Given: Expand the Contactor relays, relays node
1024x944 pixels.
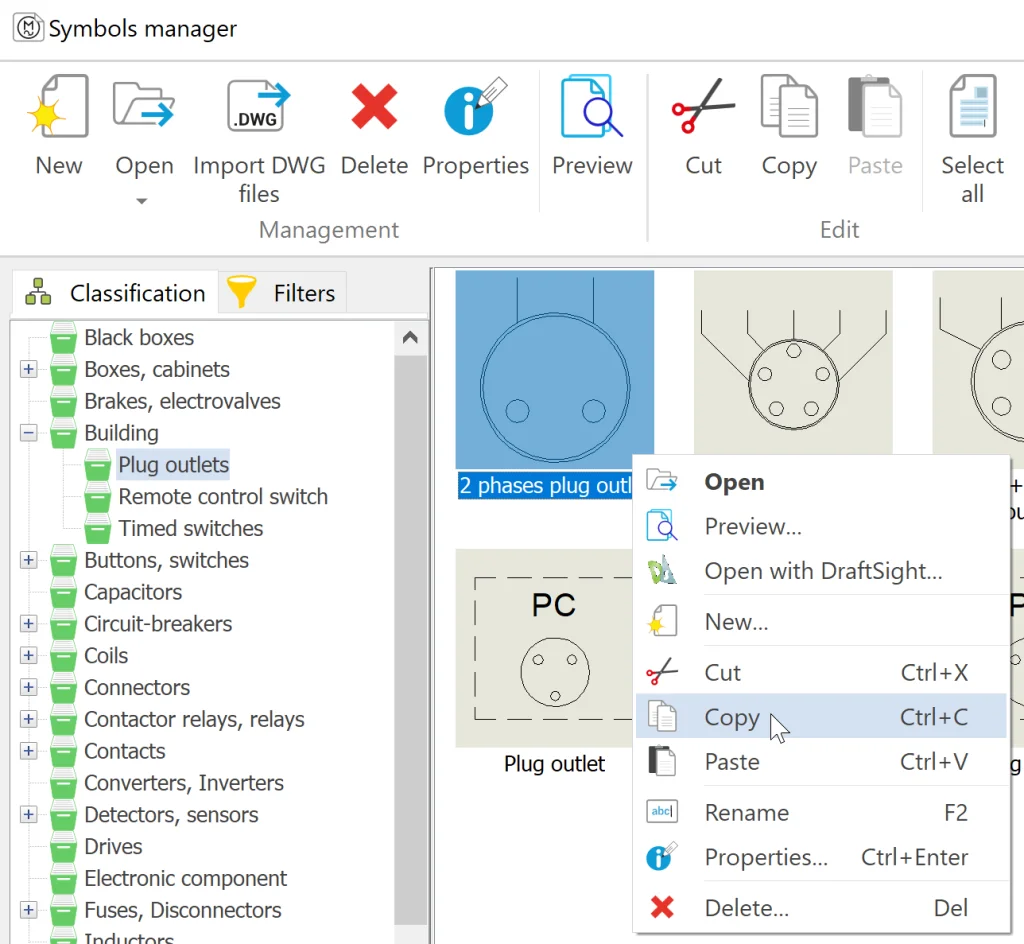Looking at the screenshot, I should 28,719.
